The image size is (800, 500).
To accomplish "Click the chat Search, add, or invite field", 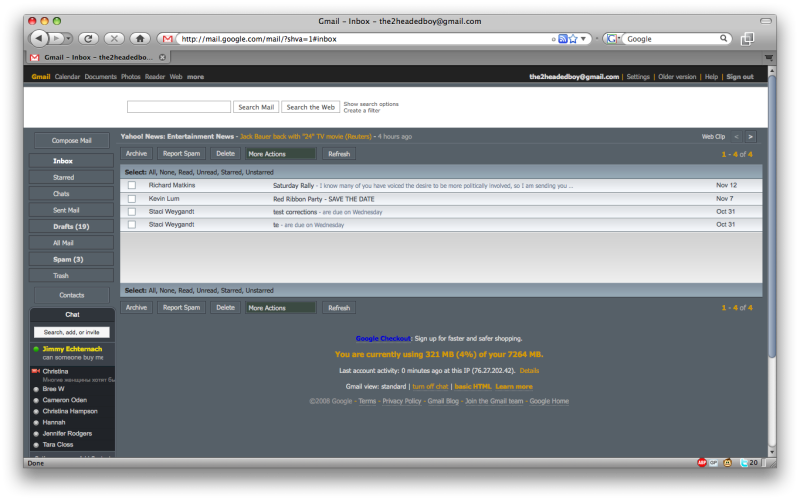I will click(71, 332).
